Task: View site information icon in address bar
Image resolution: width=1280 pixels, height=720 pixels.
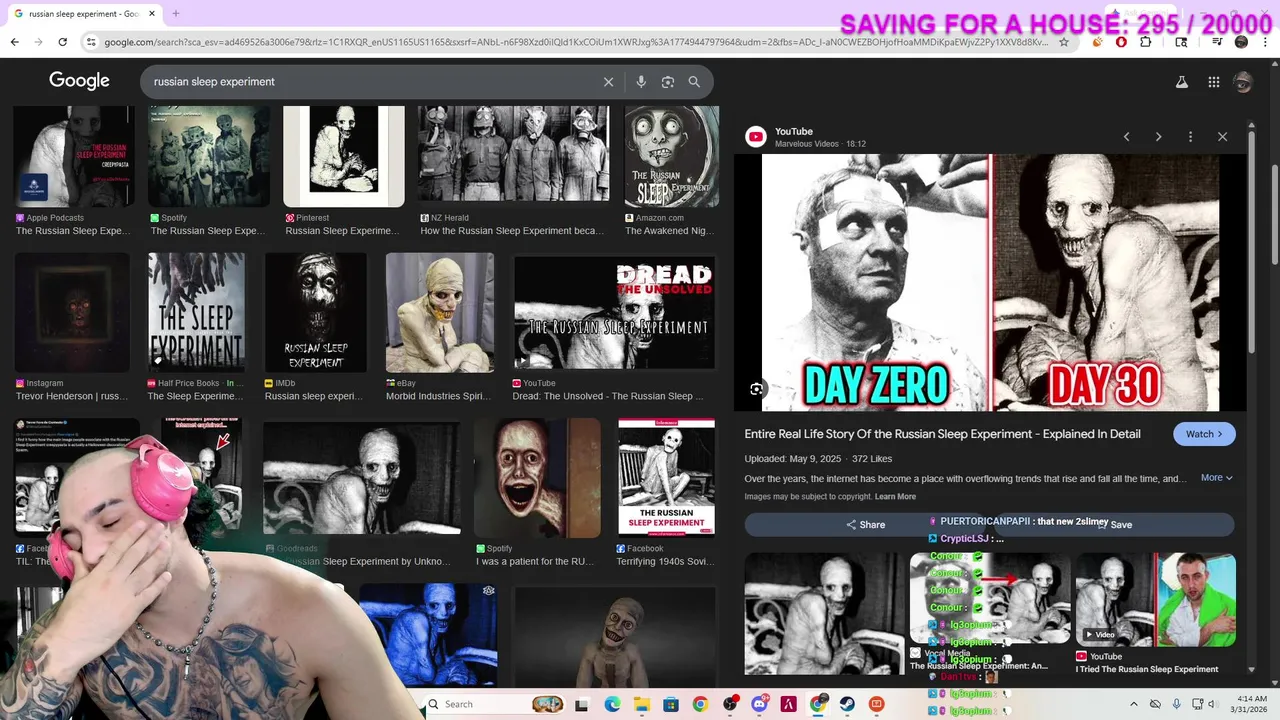Action: 91,42
